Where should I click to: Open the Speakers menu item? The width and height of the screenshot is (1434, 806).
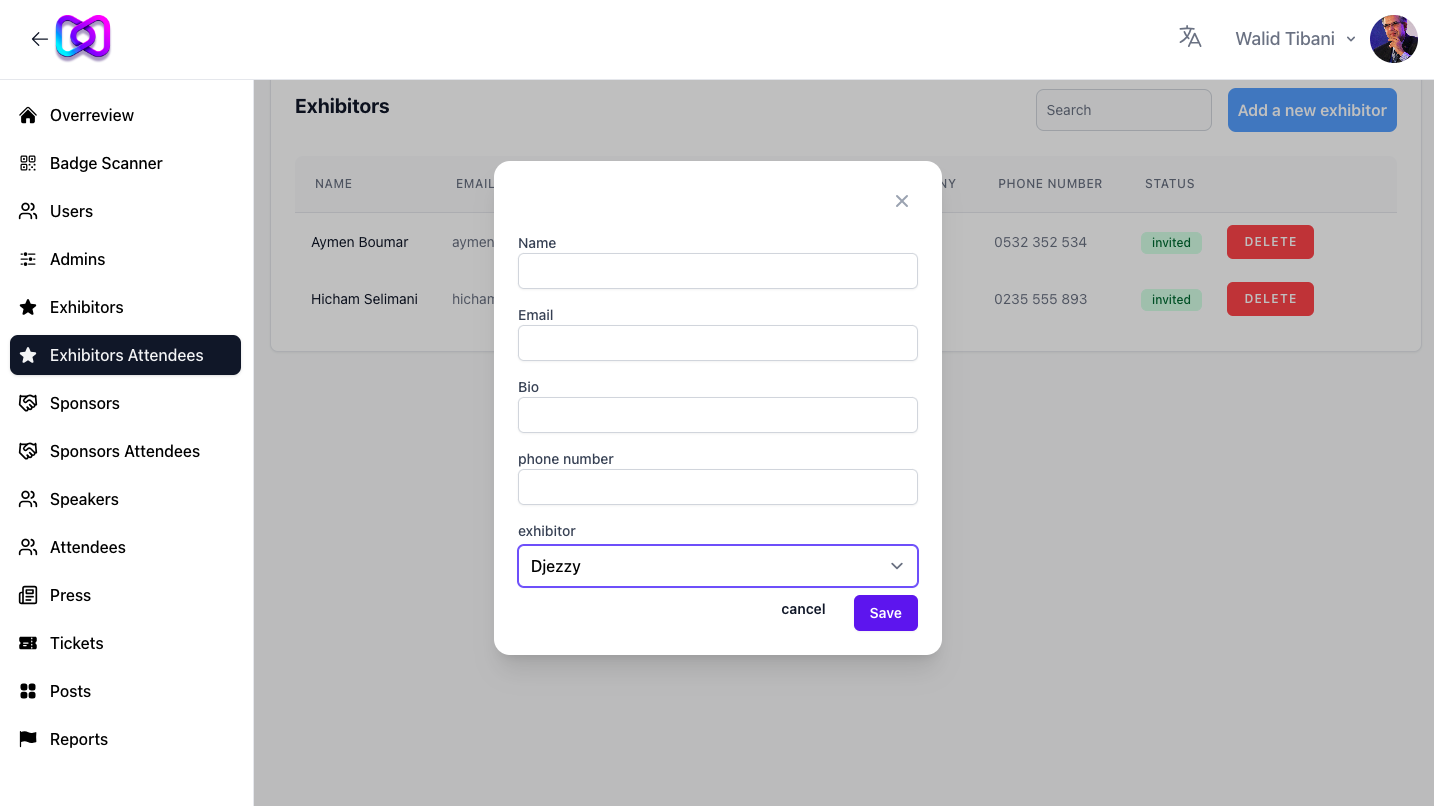click(x=84, y=499)
